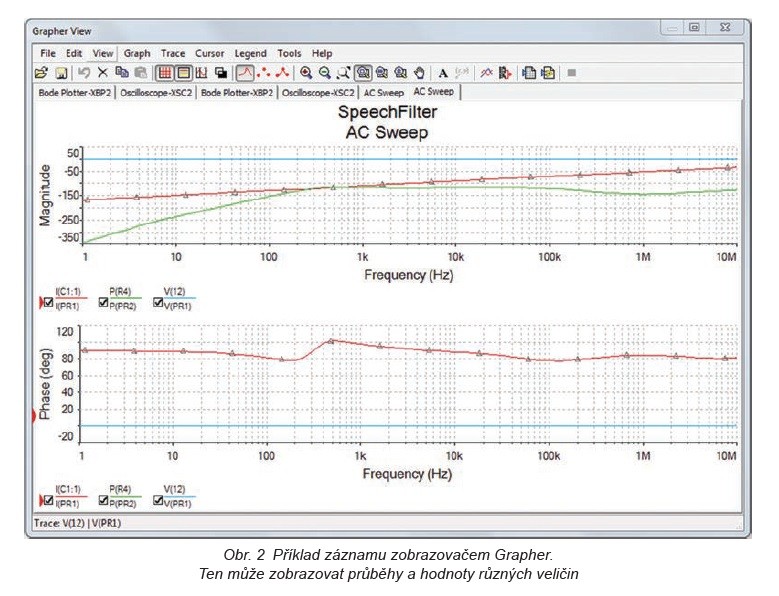This screenshot has width=779, height=596.
Task: Toggle I(C1:1) checkbox in Magnitude legend
Action: pyautogui.click(x=49, y=302)
